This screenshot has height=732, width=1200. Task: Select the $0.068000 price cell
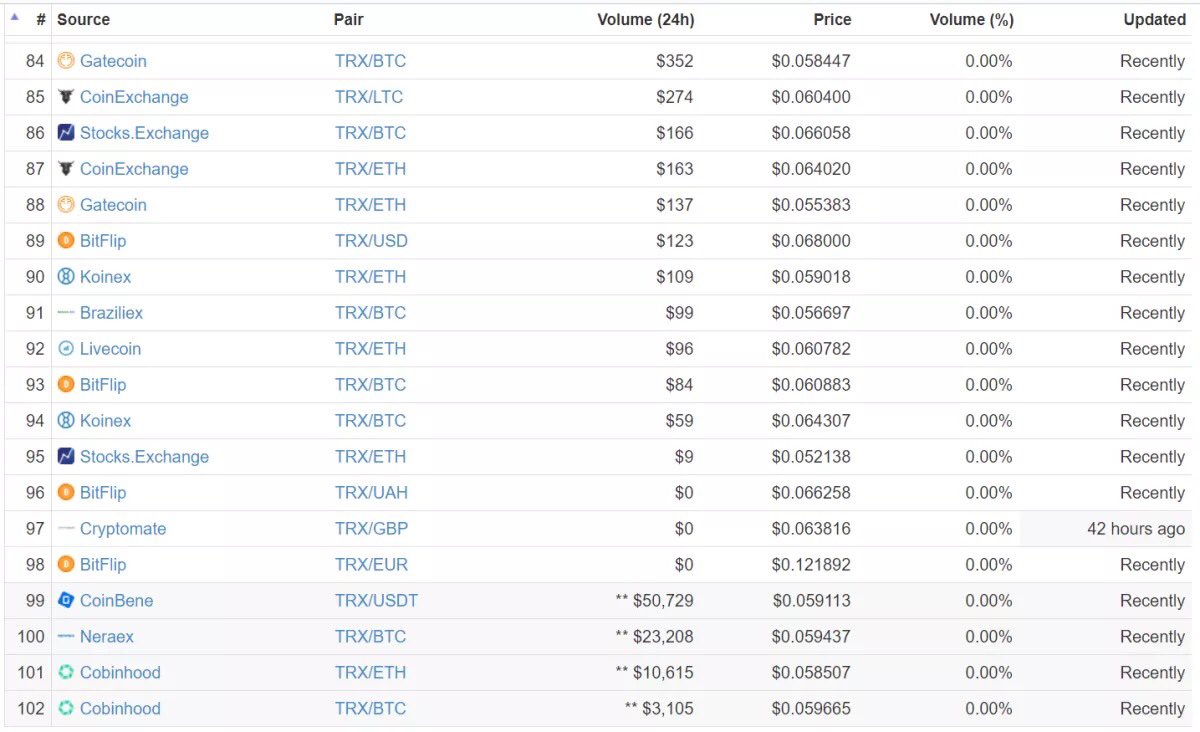[x=811, y=241]
